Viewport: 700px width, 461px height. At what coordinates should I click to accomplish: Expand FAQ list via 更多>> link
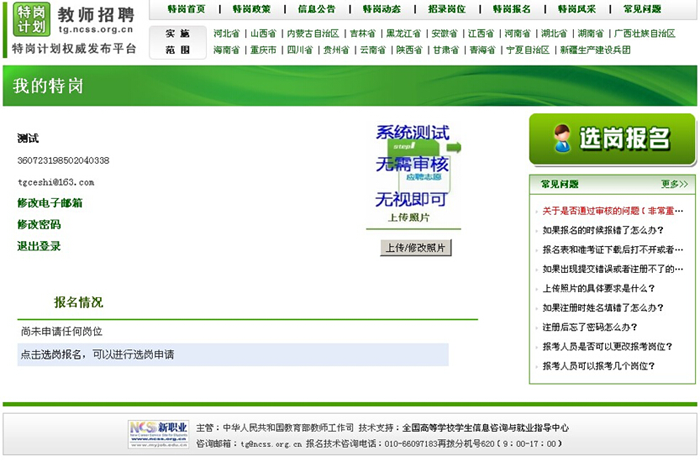[674, 184]
